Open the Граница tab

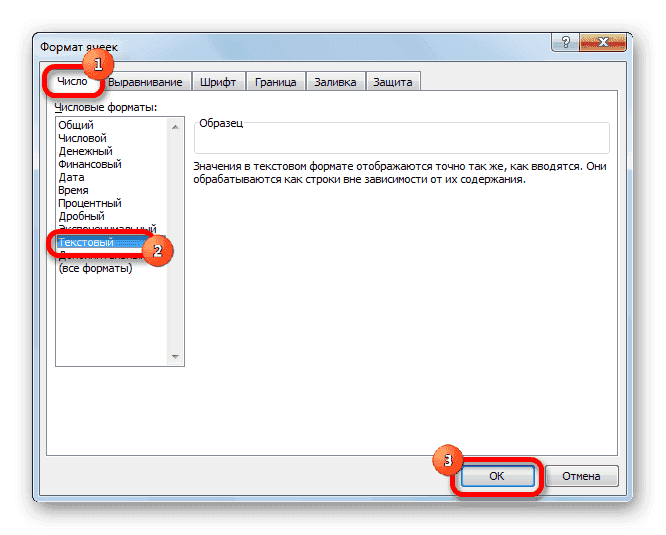(x=275, y=82)
